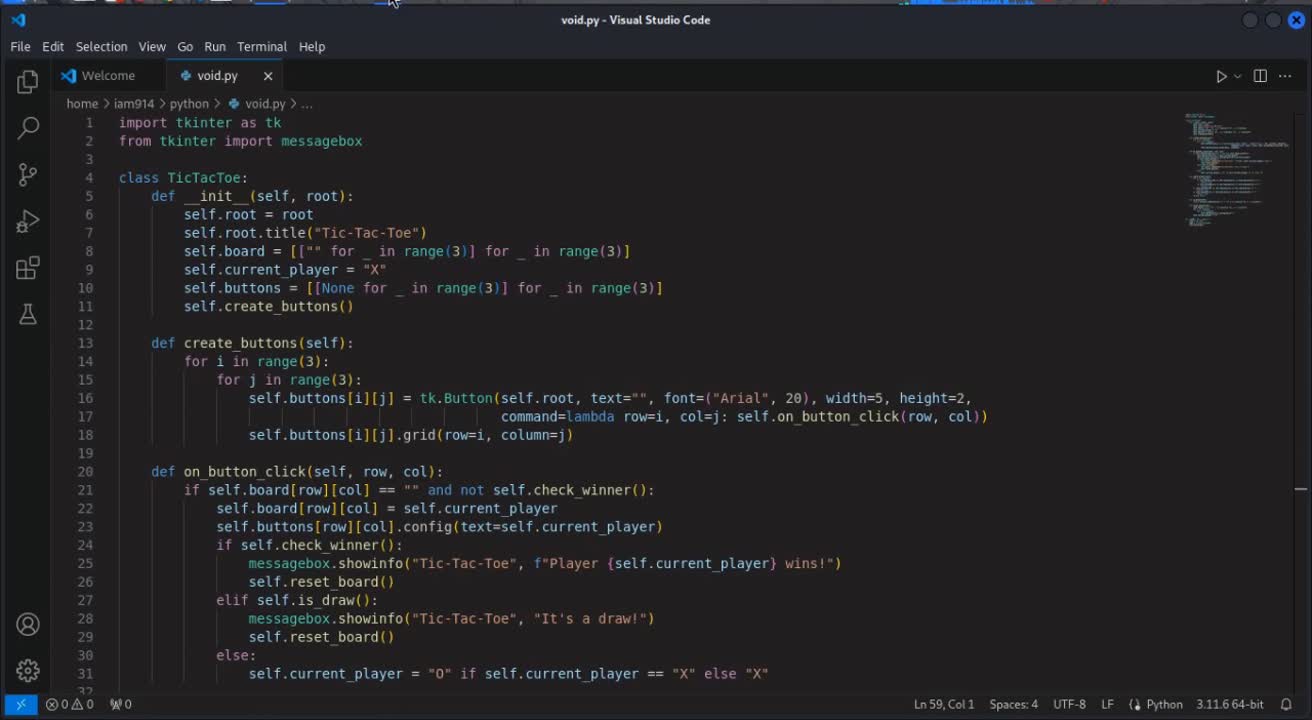Open the Search view icon

click(x=28, y=128)
